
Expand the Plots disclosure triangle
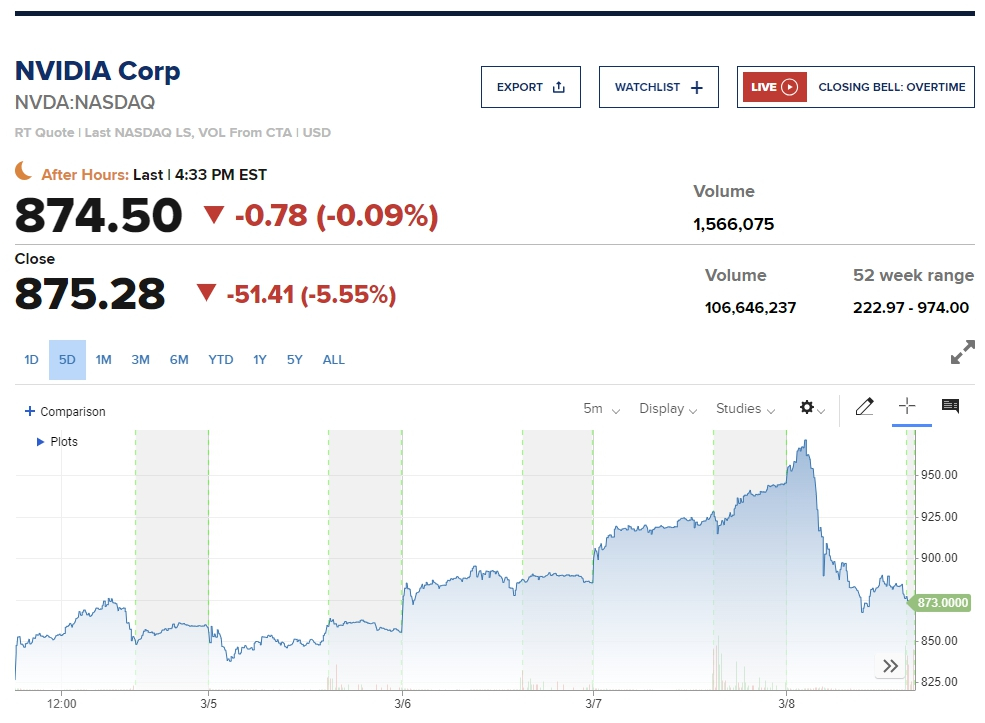click(40, 441)
